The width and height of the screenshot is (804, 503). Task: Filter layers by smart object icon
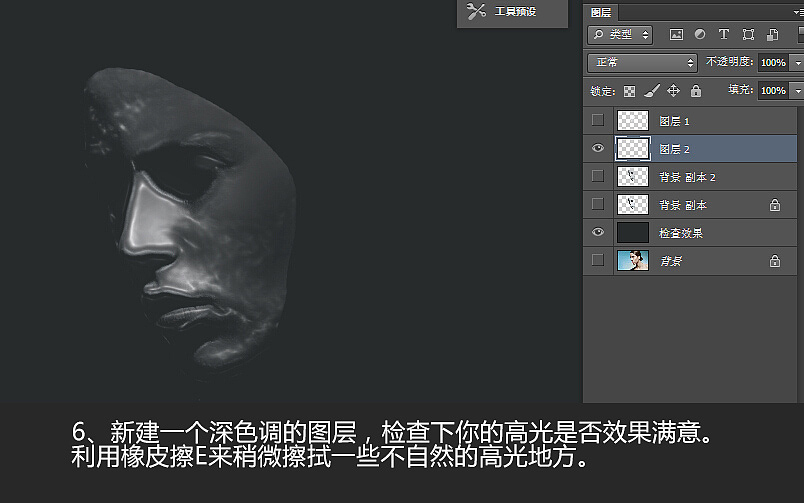point(772,34)
